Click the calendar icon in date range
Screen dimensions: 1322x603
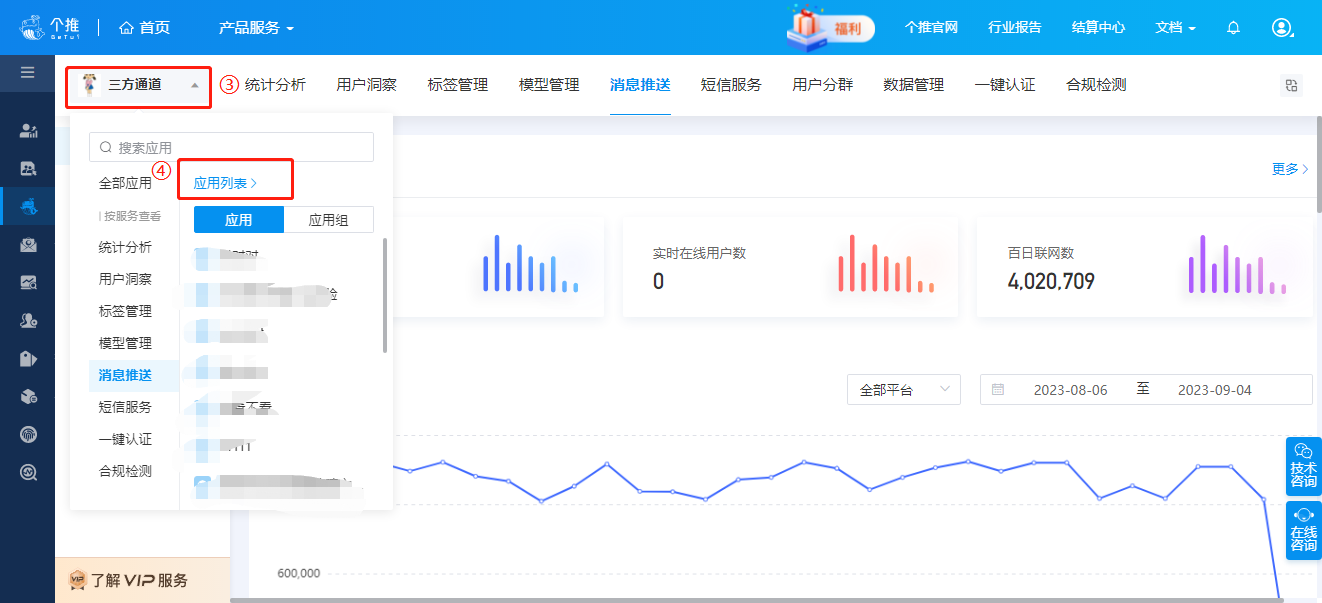click(998, 390)
